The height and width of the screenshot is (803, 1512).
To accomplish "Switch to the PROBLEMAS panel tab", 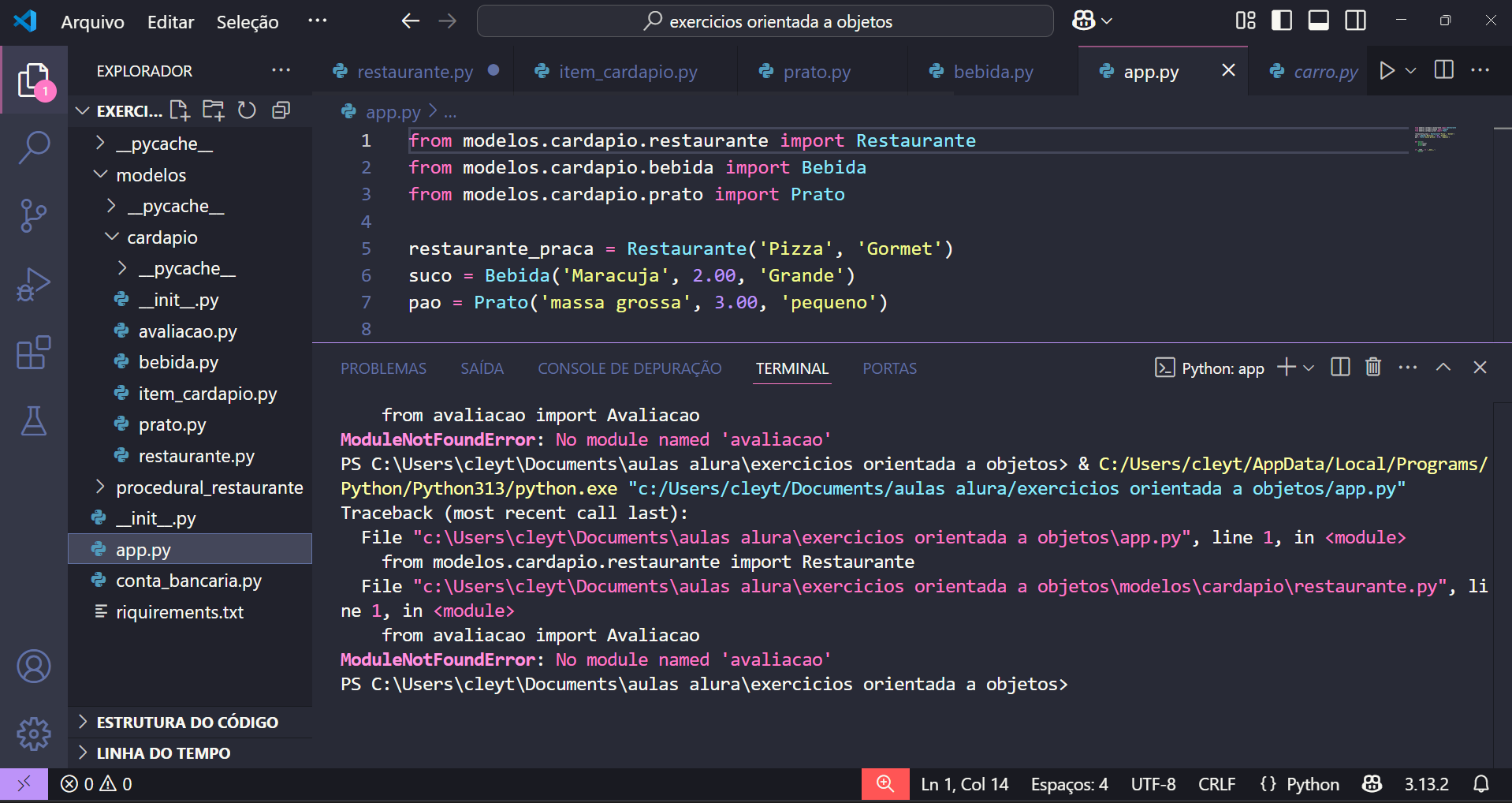I will pos(383,368).
